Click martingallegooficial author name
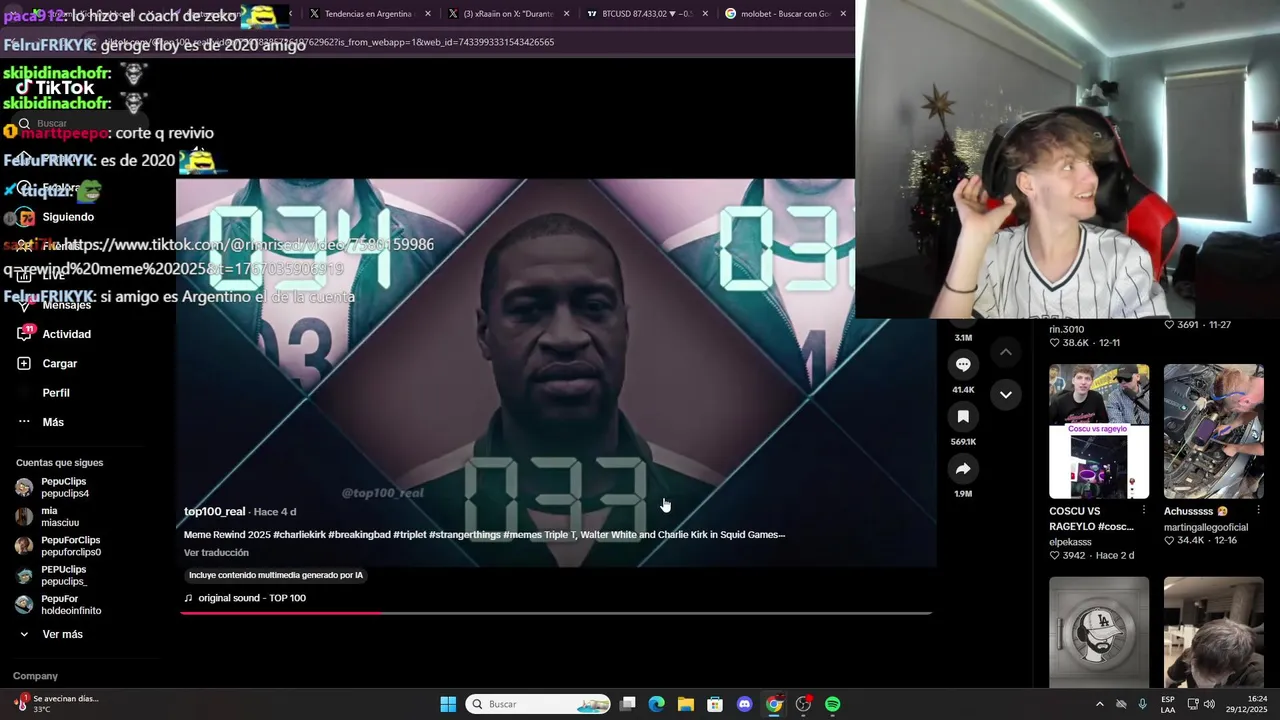 tap(1206, 527)
